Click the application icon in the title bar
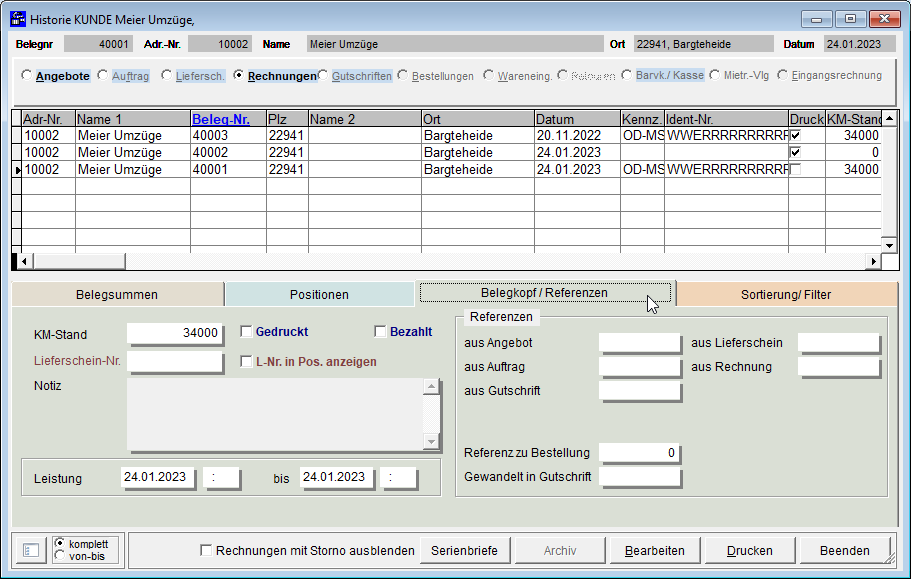 [18, 19]
